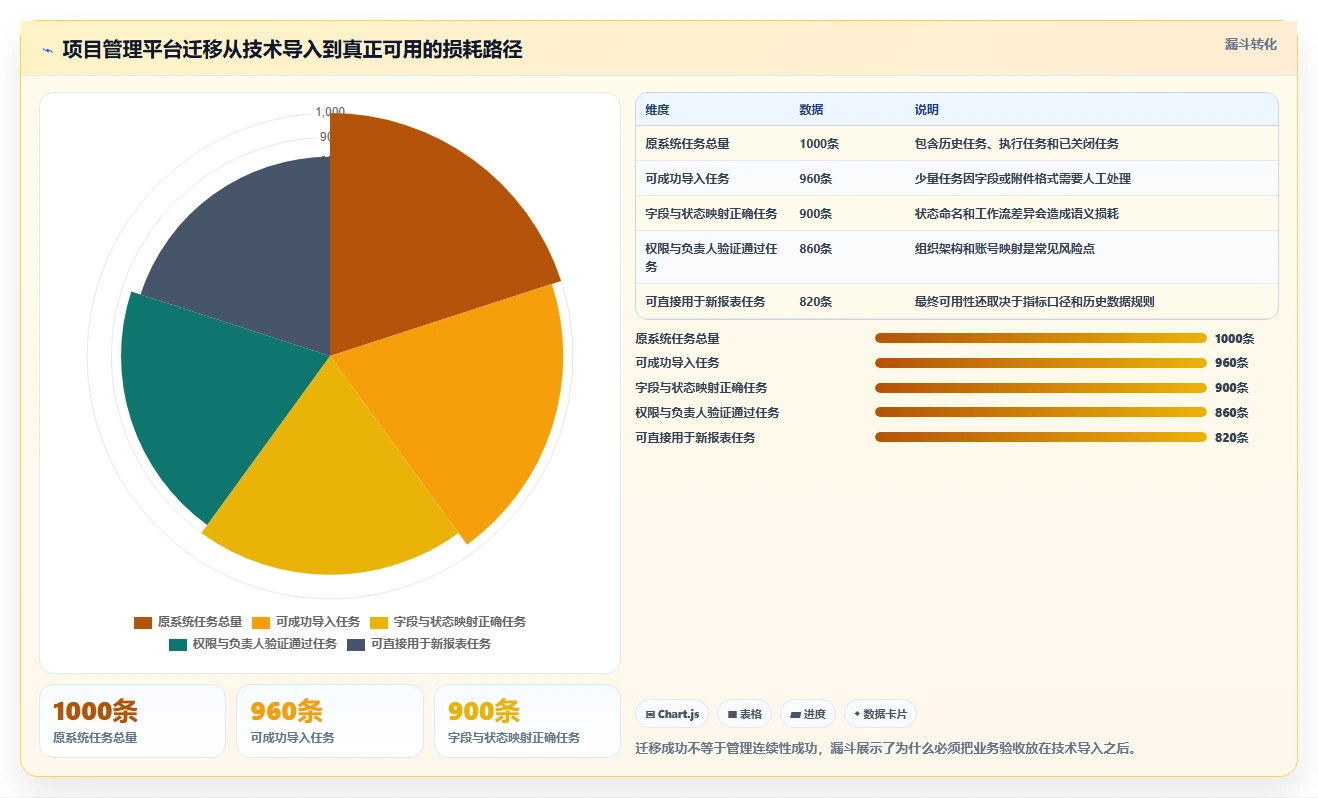Viewport: 1318px width, 798px height.
Task: Click the description 包含历史任务、执行任务和已关闭任务
Action: coord(1016,144)
